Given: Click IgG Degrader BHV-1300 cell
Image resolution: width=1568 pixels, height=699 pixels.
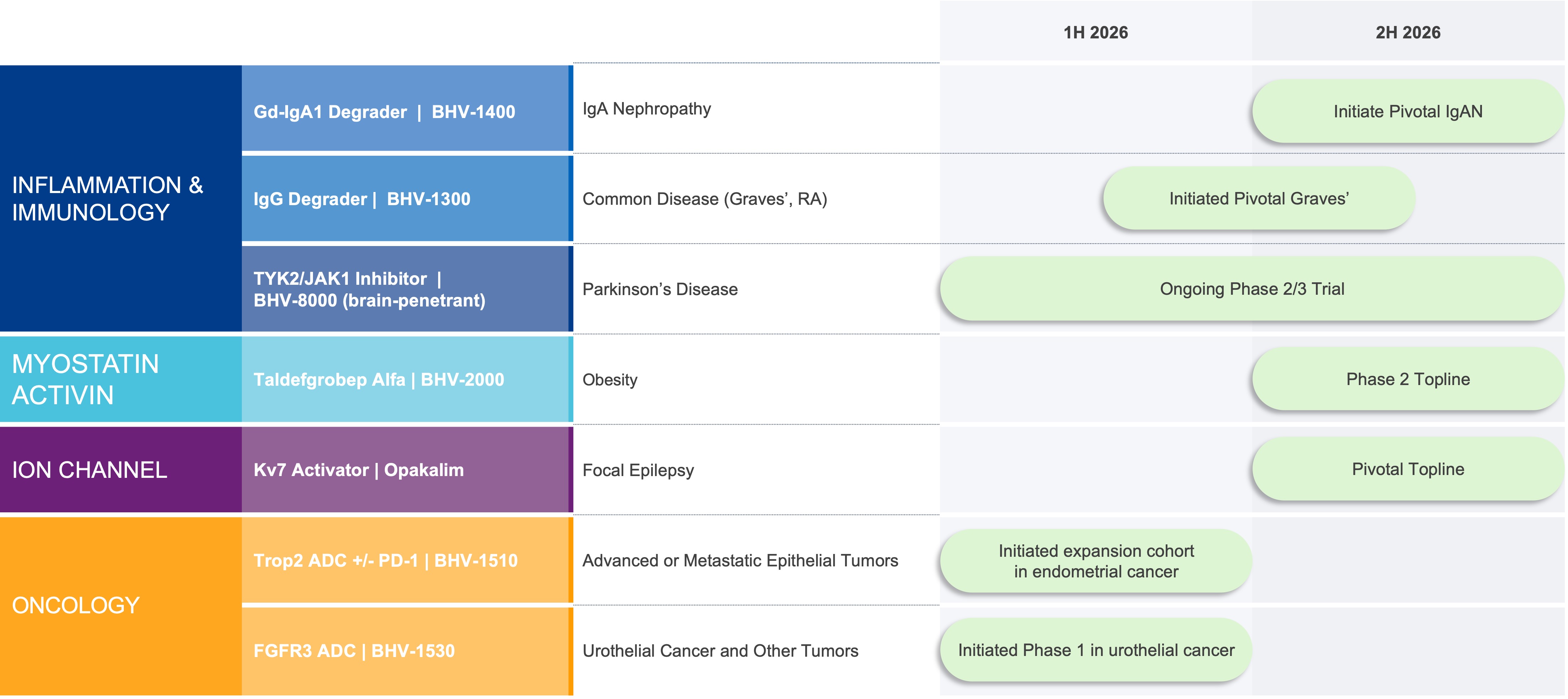Looking at the screenshot, I should 407,198.
